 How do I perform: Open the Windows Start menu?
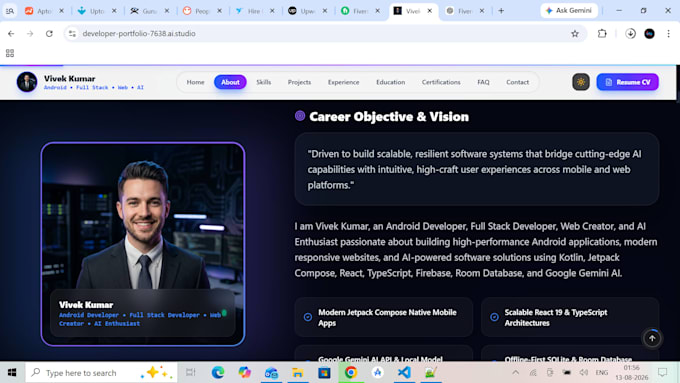click(x=12, y=373)
